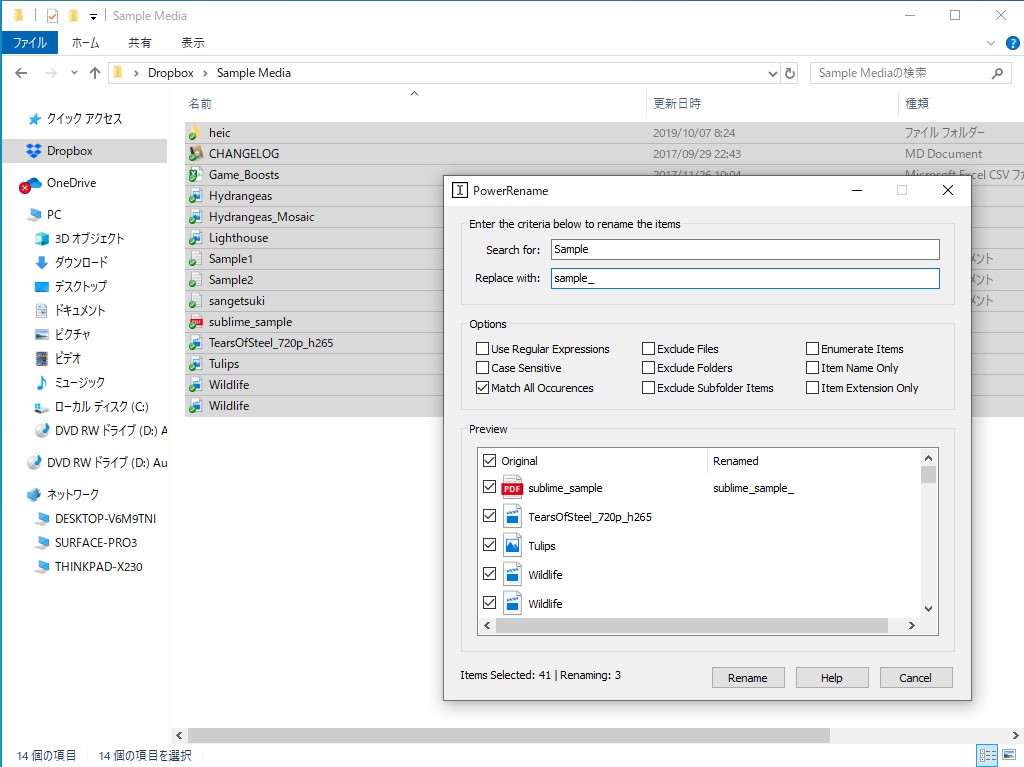Open the Explorer help question icon
The height and width of the screenshot is (767, 1024).
coord(1012,44)
